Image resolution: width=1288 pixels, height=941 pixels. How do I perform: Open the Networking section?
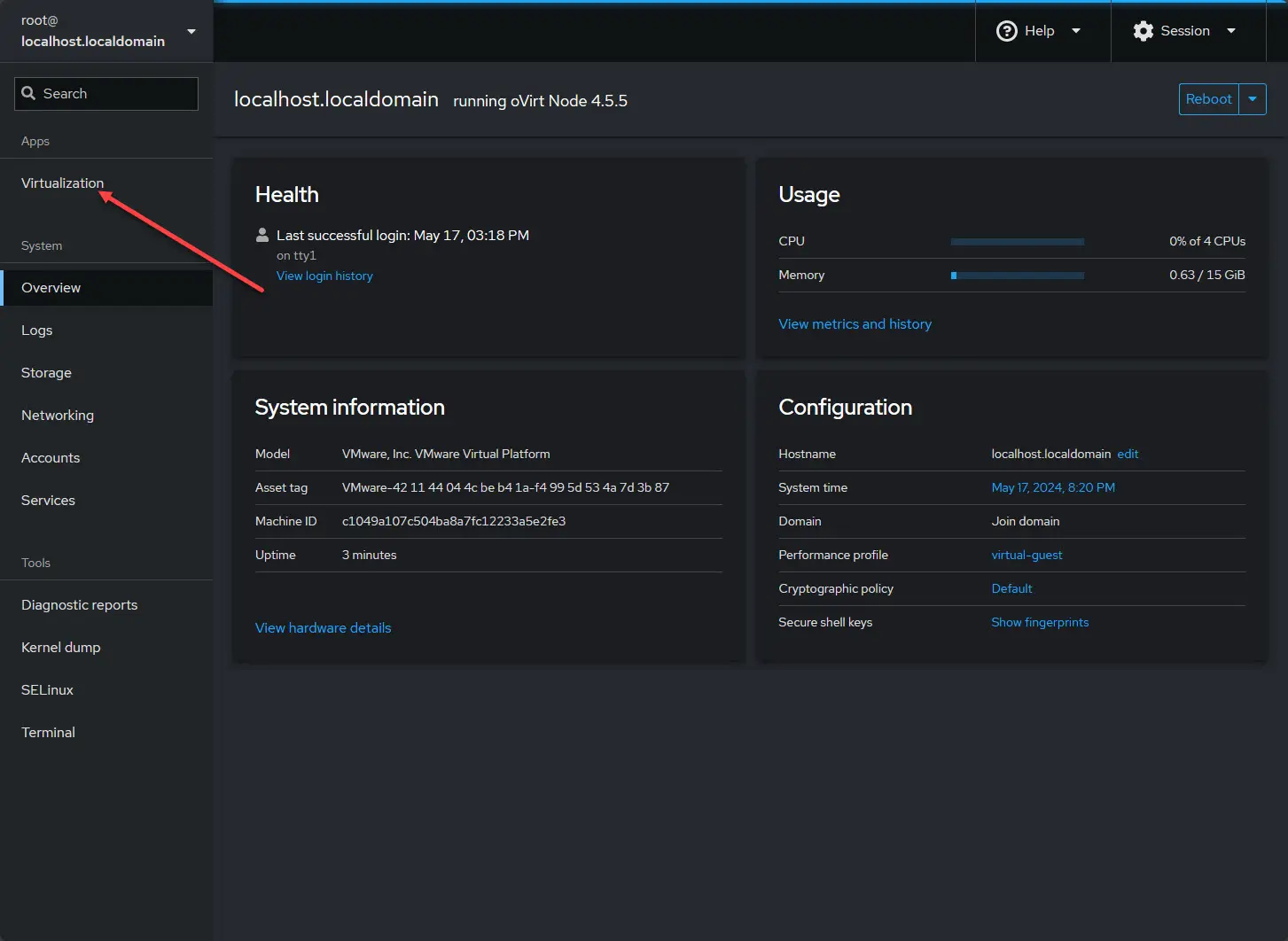[58, 416]
